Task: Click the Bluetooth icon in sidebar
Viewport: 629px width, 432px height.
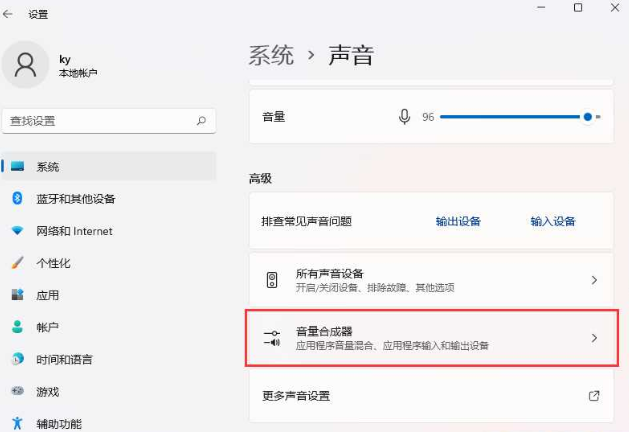Action: tap(17, 198)
